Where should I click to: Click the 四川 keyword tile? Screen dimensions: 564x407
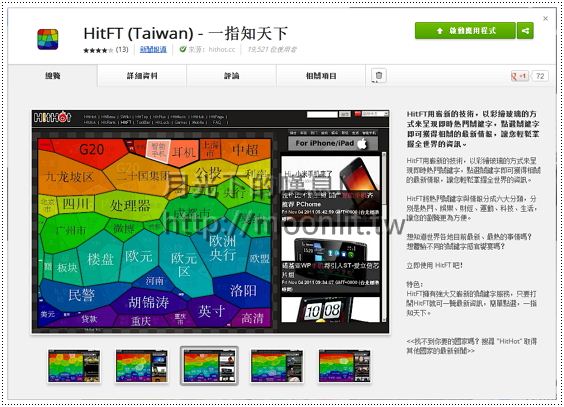pyautogui.click(x=75, y=204)
